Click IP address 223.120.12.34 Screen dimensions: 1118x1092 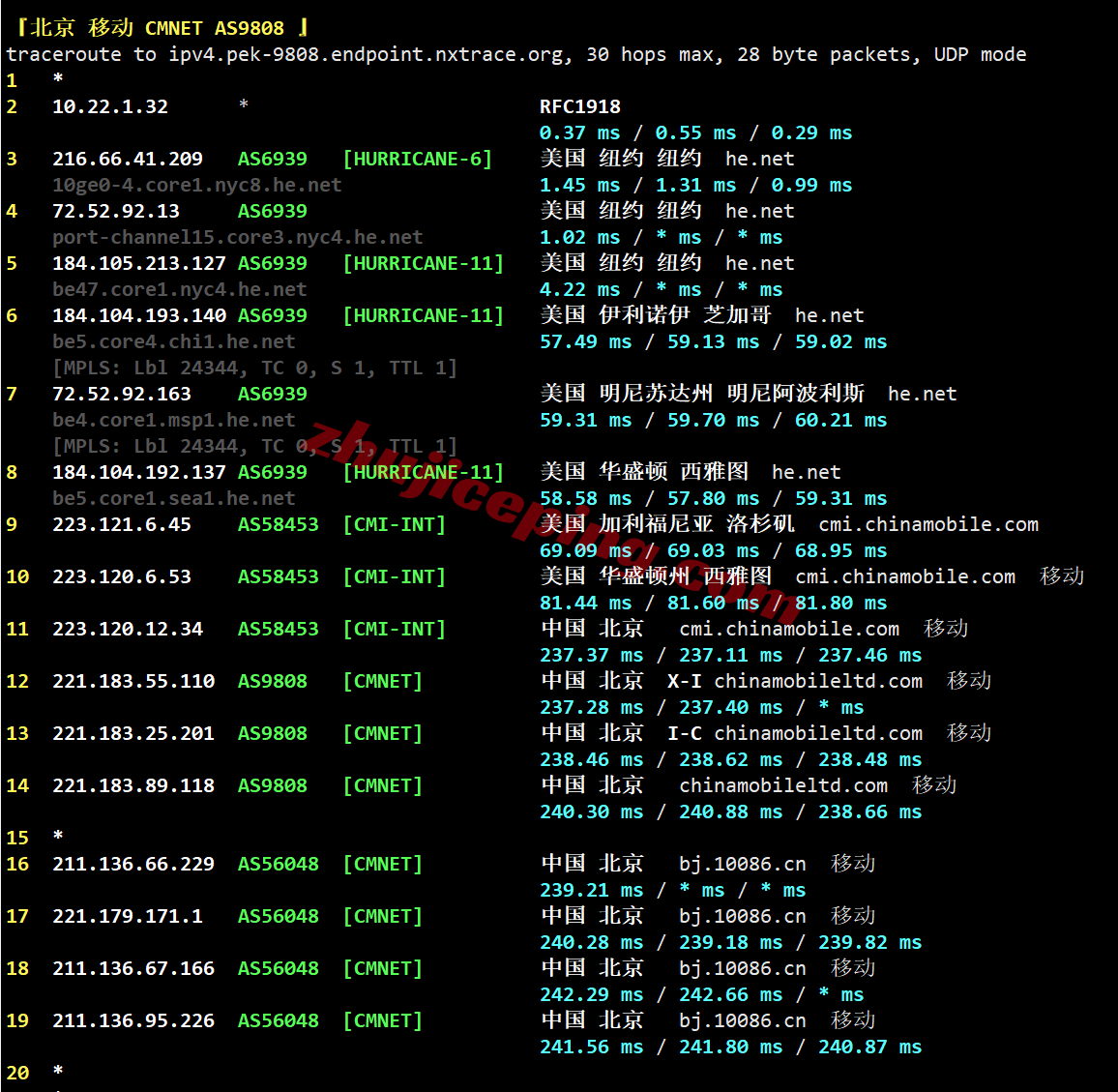pyautogui.click(x=128, y=629)
